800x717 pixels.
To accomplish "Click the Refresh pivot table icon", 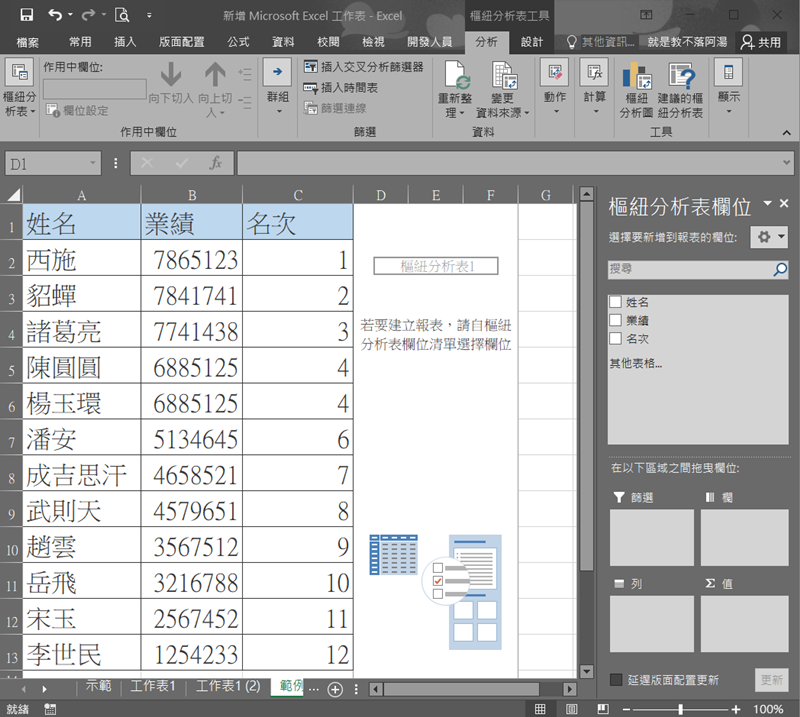I will tap(459, 77).
